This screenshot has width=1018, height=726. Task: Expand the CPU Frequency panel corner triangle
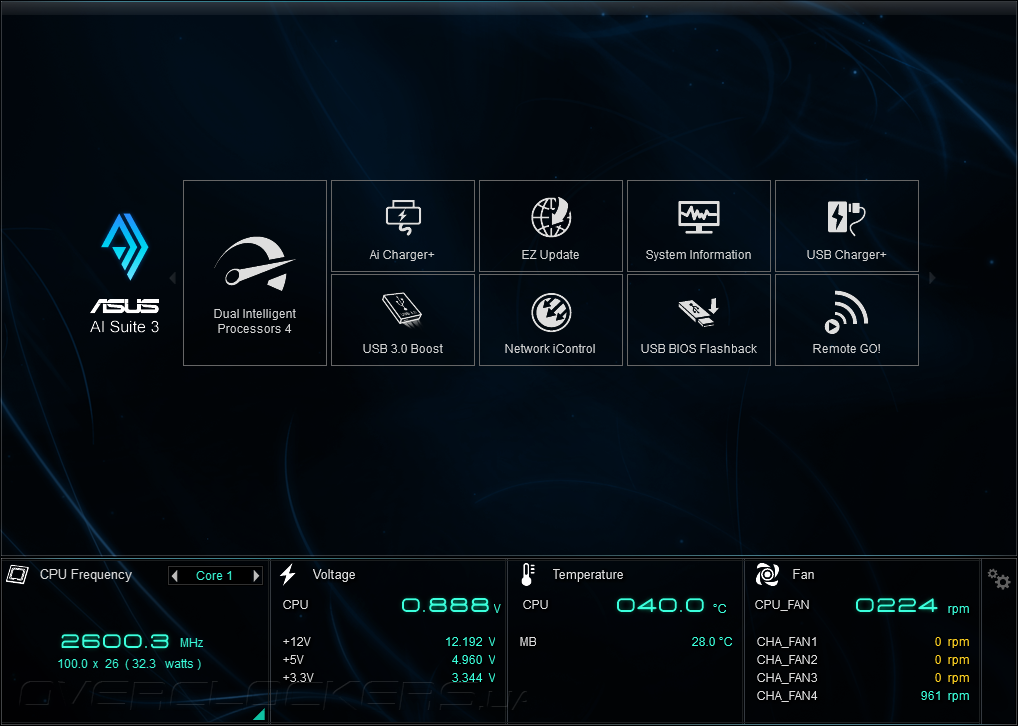[x=259, y=714]
